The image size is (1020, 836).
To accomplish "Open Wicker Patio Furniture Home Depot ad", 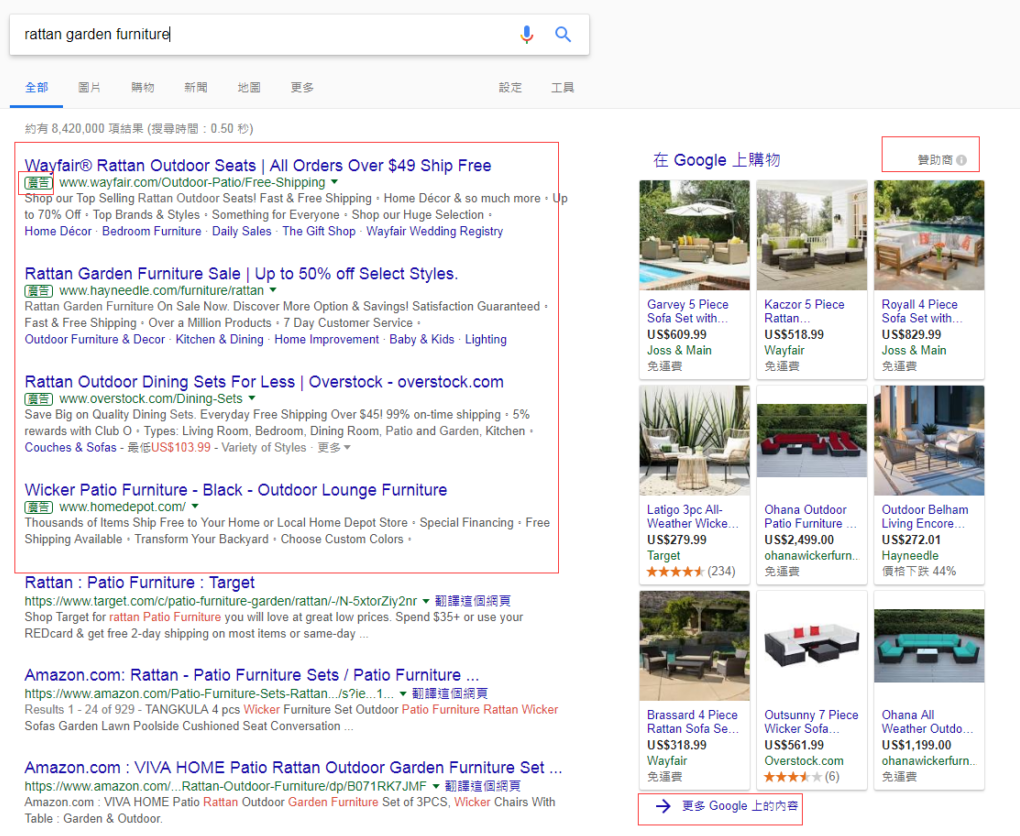I will click(236, 489).
